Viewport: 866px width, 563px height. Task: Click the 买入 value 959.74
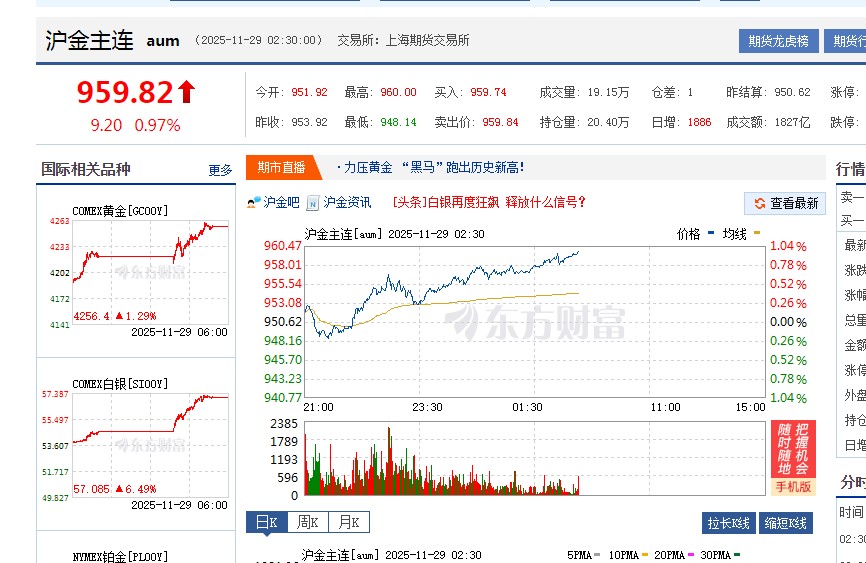[x=488, y=92]
